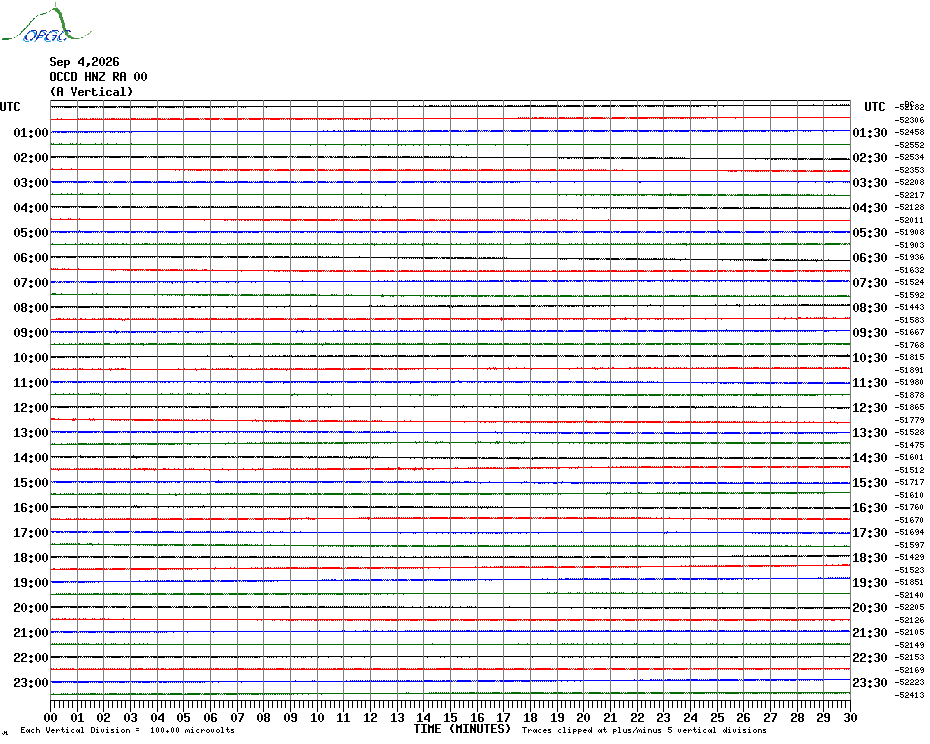Click the 30 minute tick label
This screenshot has width=930, height=744.
click(850, 718)
